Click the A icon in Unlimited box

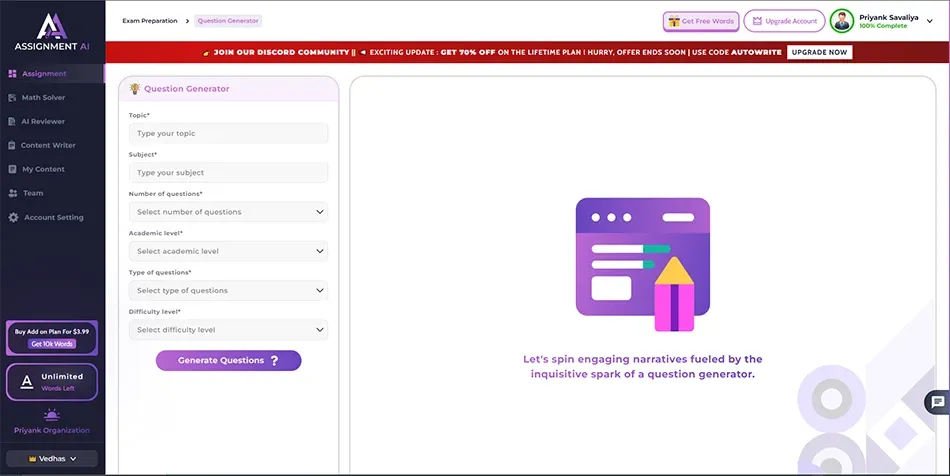[26, 382]
